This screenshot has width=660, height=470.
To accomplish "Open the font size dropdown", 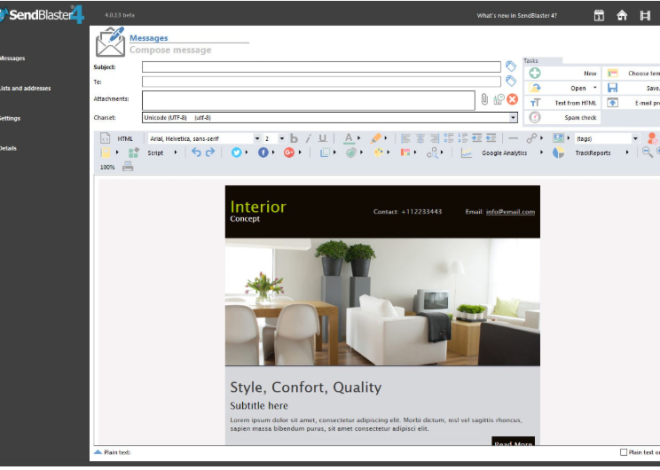I will click(x=282, y=138).
